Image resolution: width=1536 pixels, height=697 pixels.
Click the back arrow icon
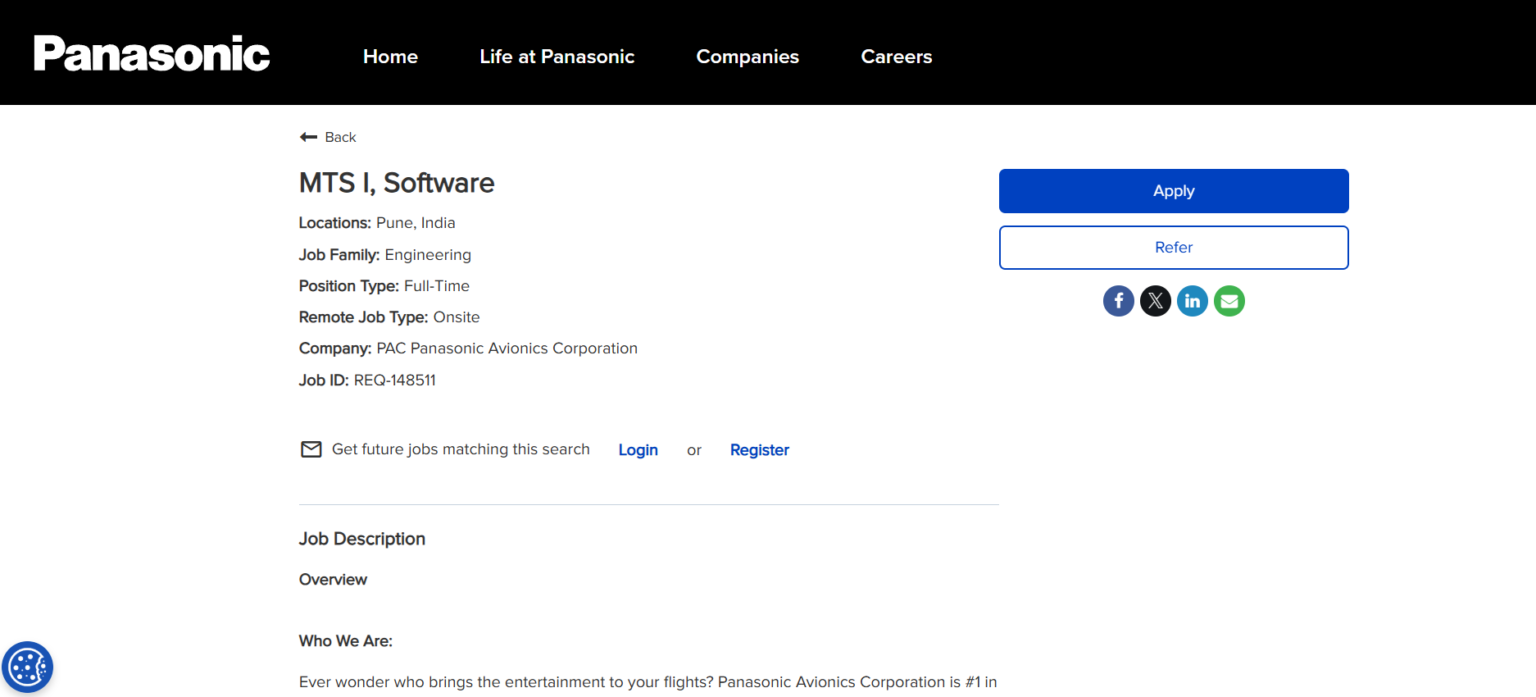coord(309,136)
